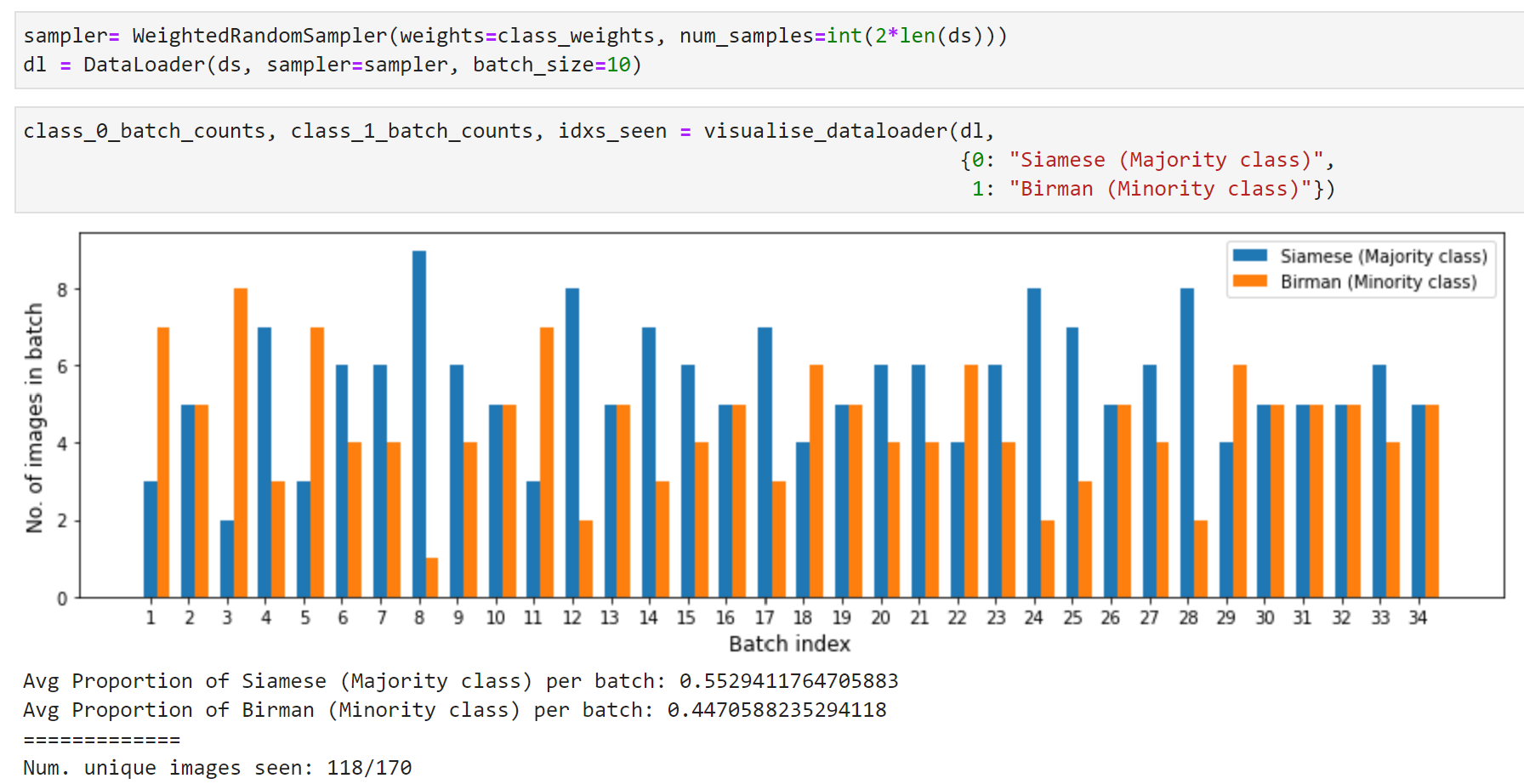Click the orange Birman legend color swatch
This screenshot has height=784, width=1524.
(1249, 281)
